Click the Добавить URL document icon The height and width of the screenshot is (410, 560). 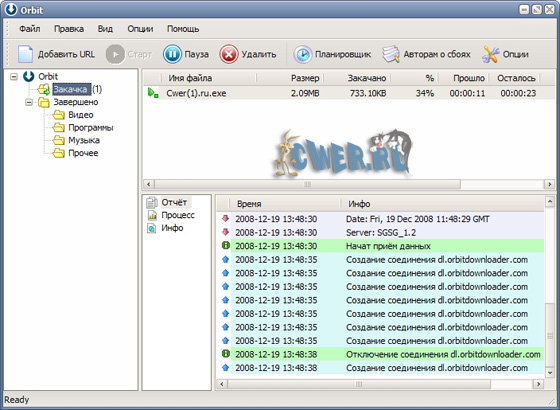25,54
